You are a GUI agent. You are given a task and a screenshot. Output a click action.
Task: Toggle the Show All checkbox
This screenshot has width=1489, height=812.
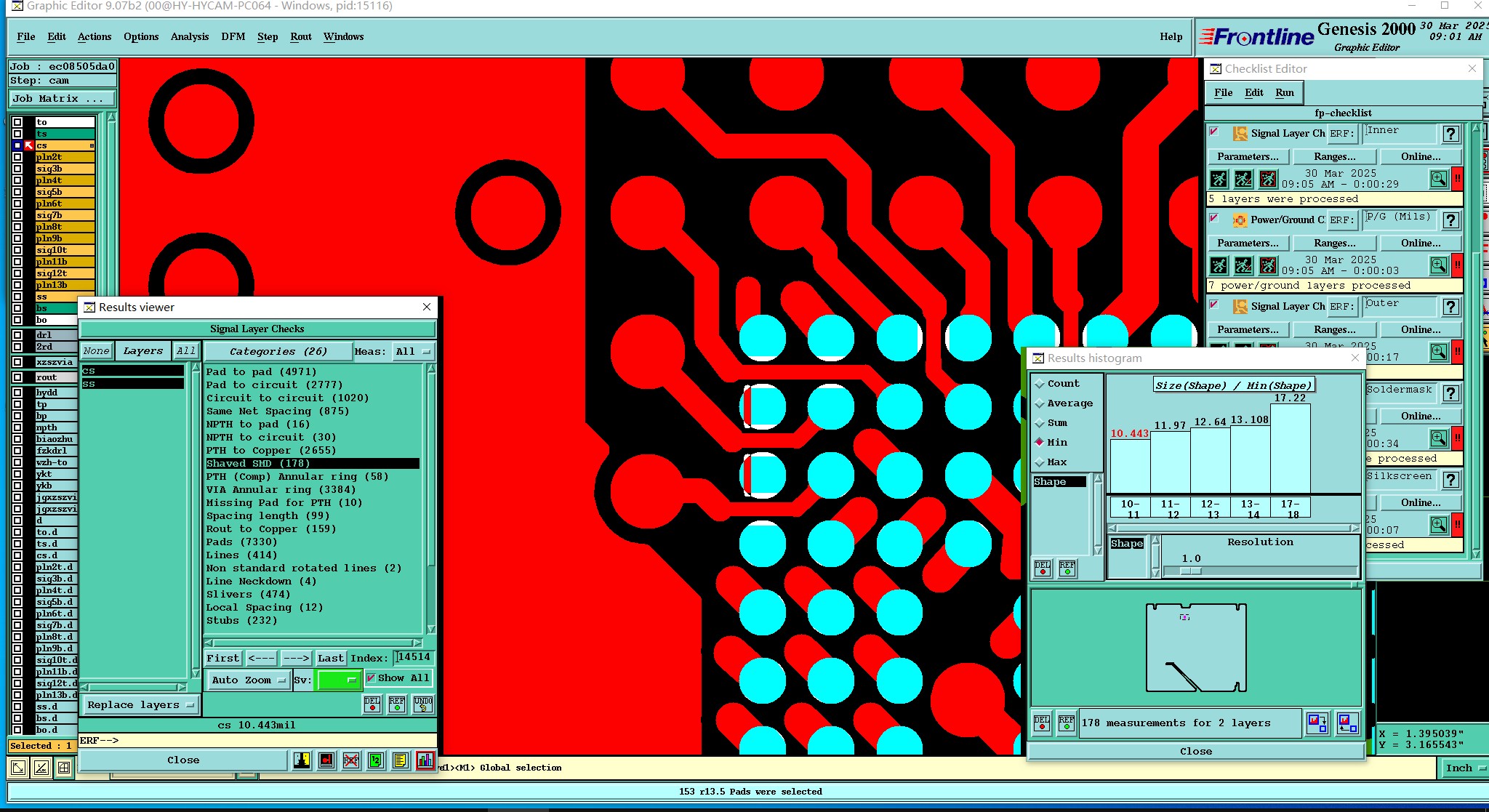pyautogui.click(x=372, y=678)
